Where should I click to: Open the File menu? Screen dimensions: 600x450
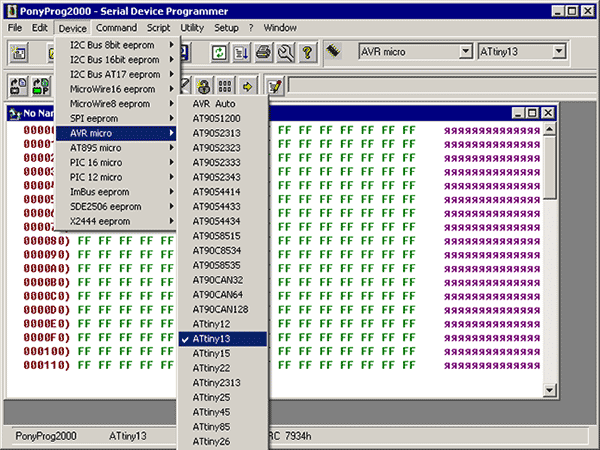15,28
